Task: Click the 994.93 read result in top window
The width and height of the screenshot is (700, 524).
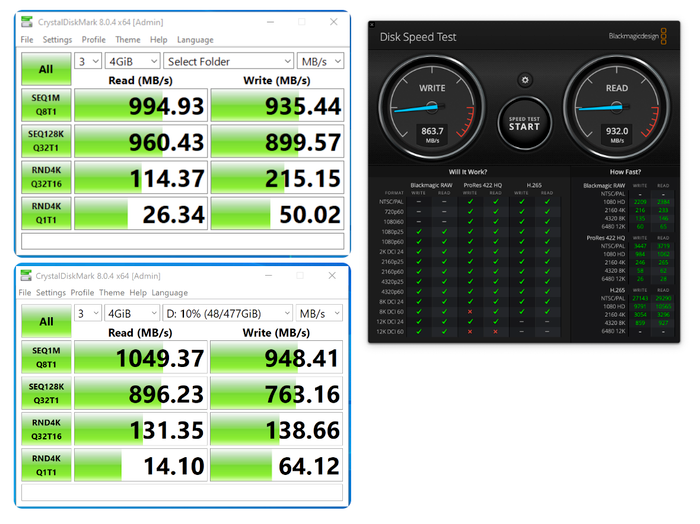Action: pyautogui.click(x=141, y=105)
